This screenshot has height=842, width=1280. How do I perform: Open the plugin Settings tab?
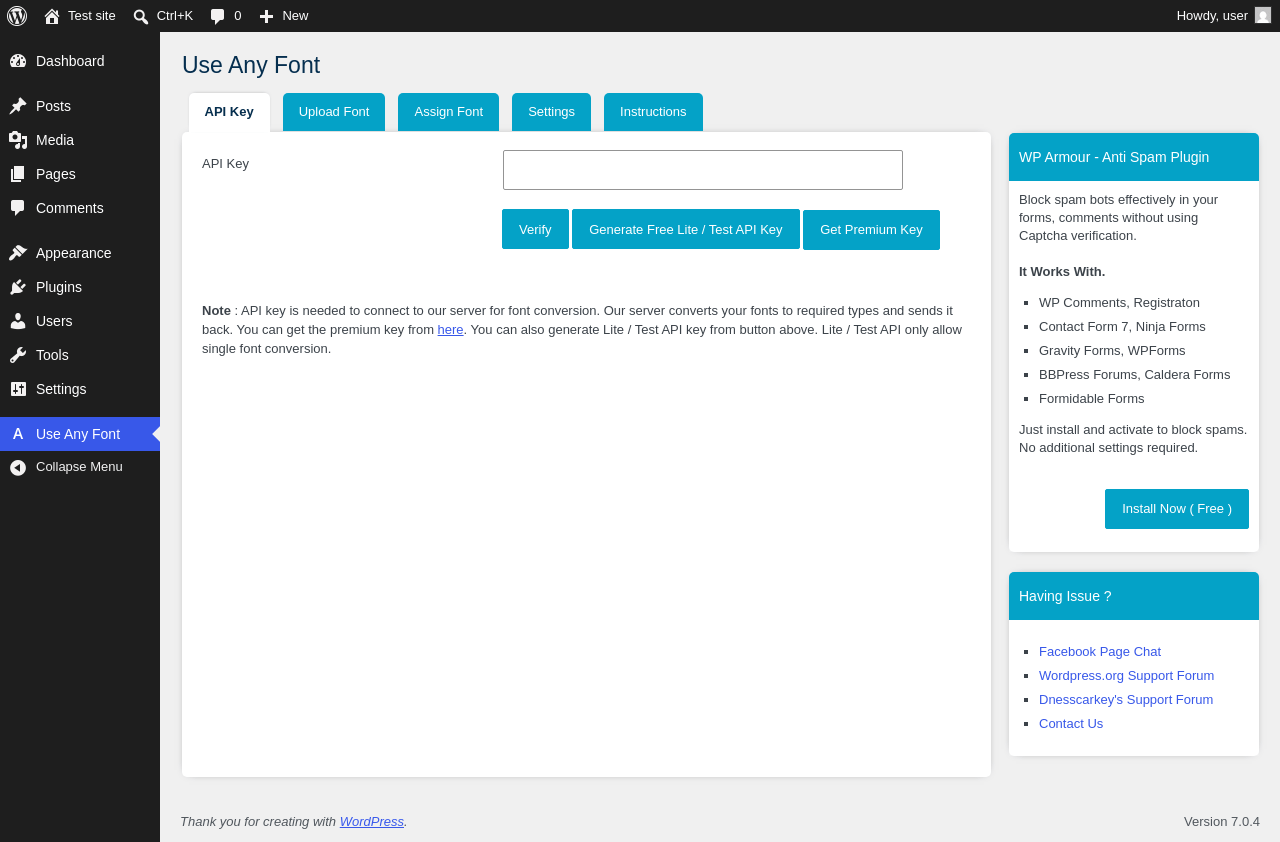point(551,112)
